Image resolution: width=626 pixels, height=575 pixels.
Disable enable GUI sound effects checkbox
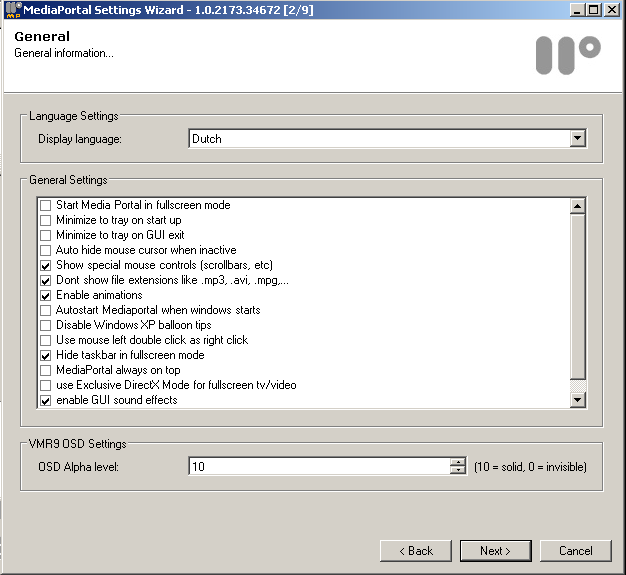(x=46, y=401)
